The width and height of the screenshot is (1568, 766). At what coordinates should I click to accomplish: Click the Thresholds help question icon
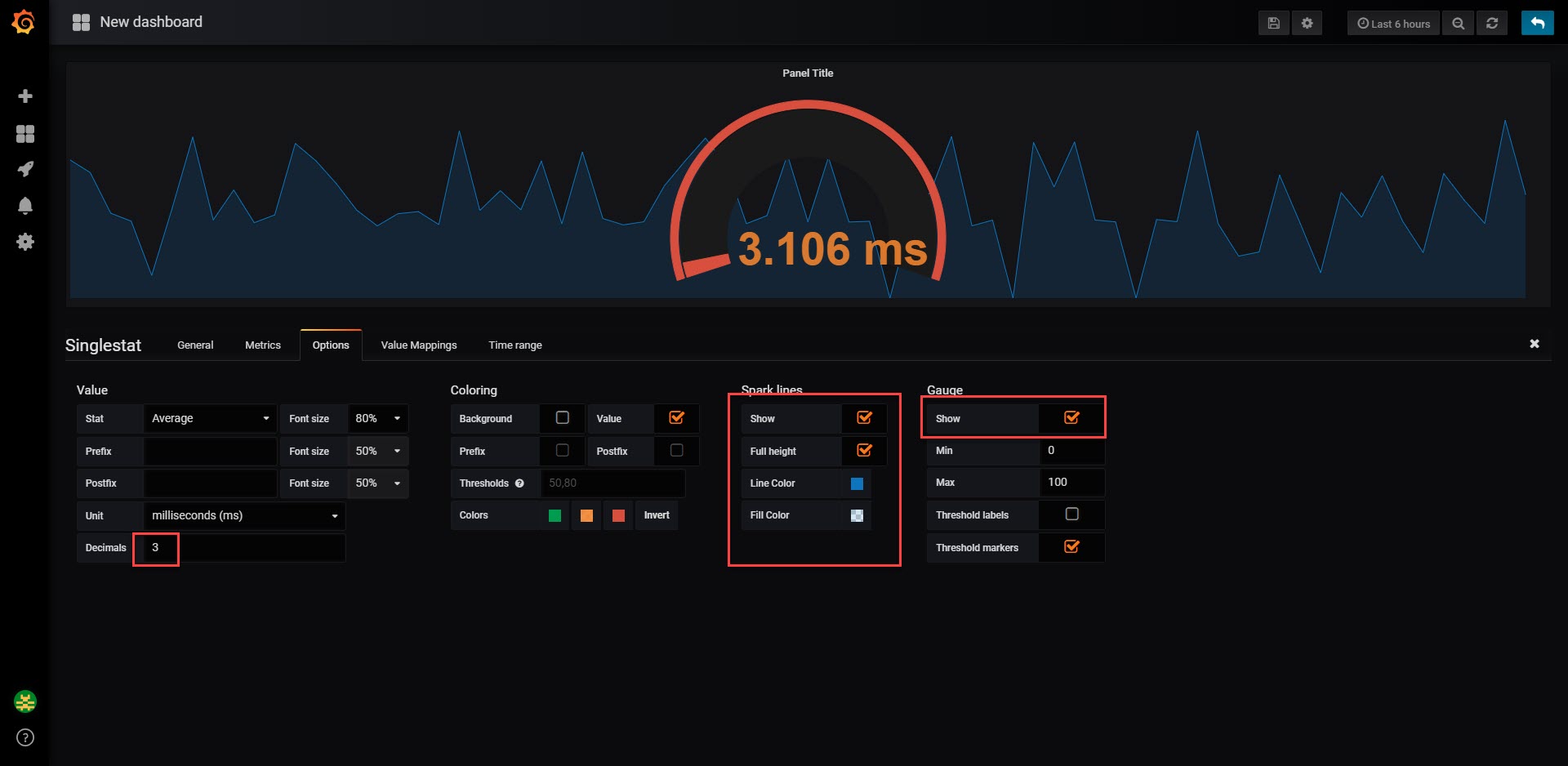pyautogui.click(x=519, y=483)
